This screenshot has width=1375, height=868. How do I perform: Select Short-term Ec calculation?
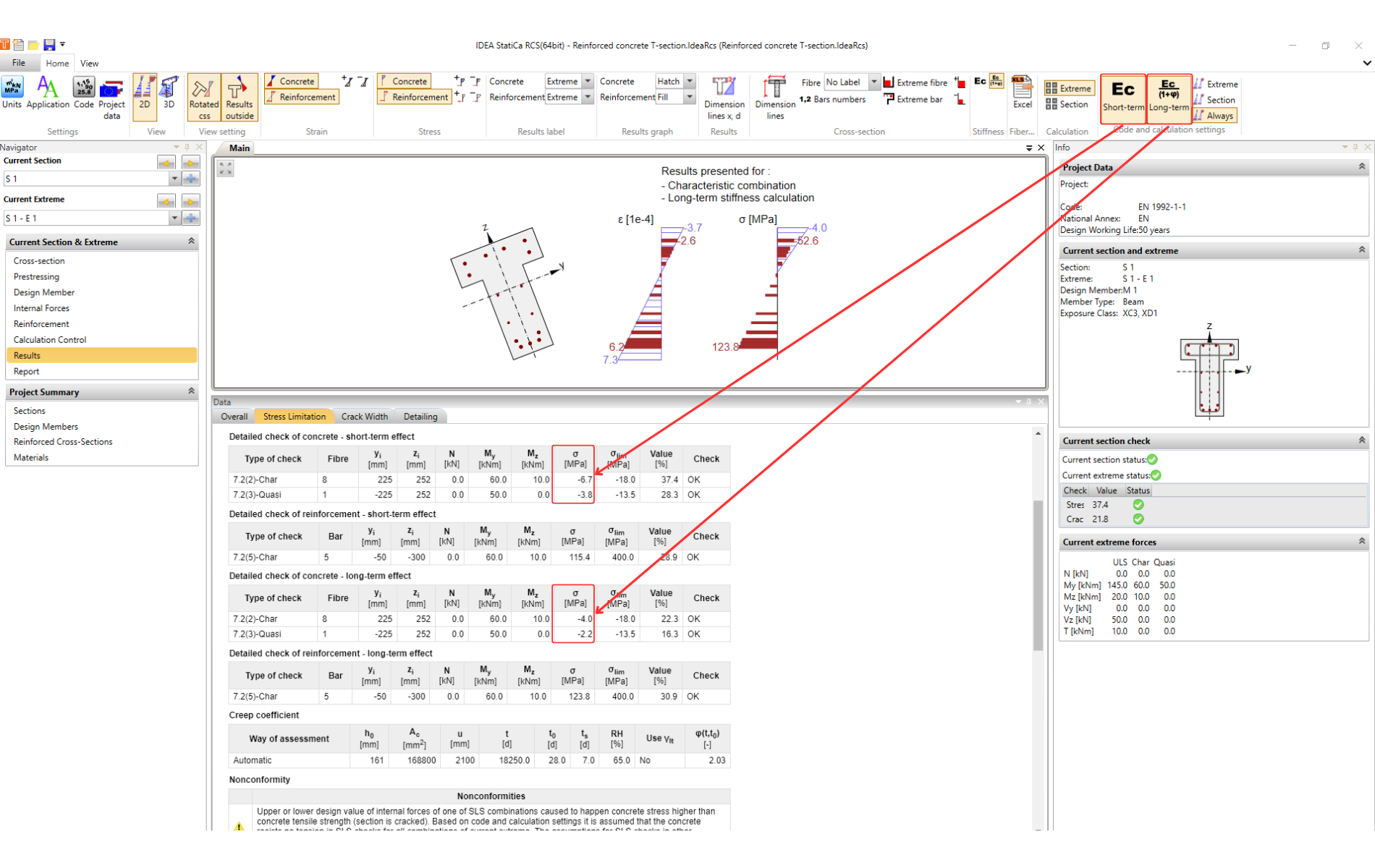coord(1122,95)
